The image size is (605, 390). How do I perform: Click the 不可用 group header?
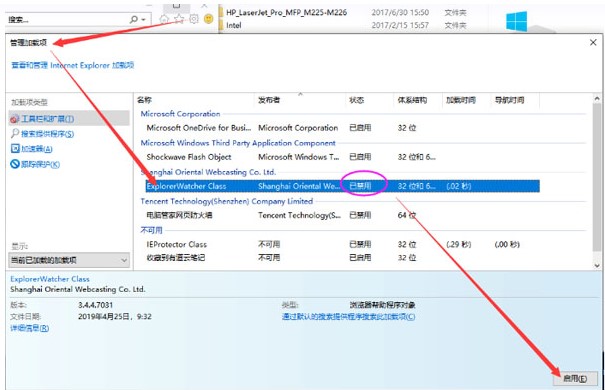click(x=151, y=230)
